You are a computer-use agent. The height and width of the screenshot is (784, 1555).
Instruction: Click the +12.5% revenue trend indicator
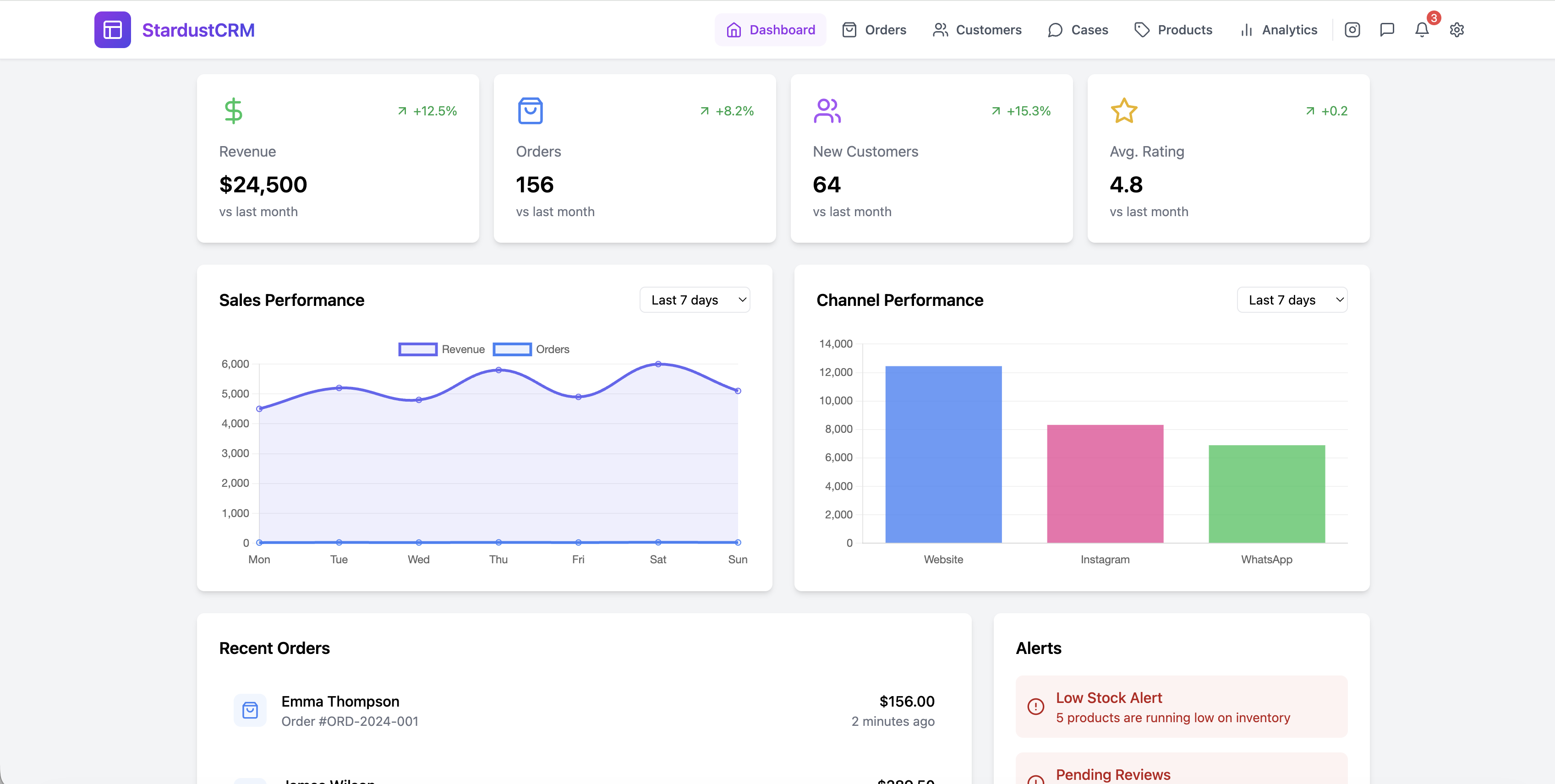[x=427, y=111]
